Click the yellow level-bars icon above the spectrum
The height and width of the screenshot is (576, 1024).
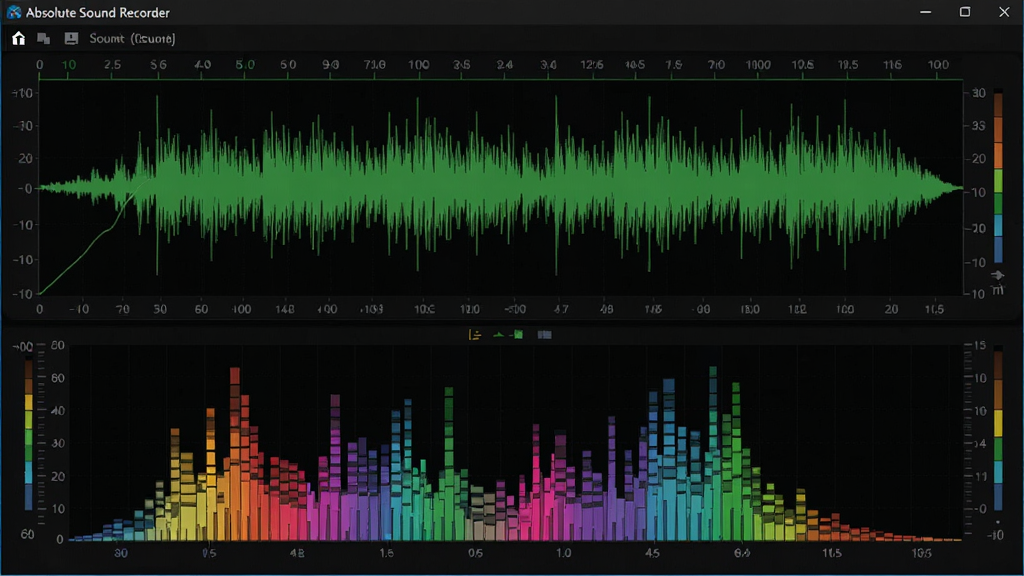point(475,335)
